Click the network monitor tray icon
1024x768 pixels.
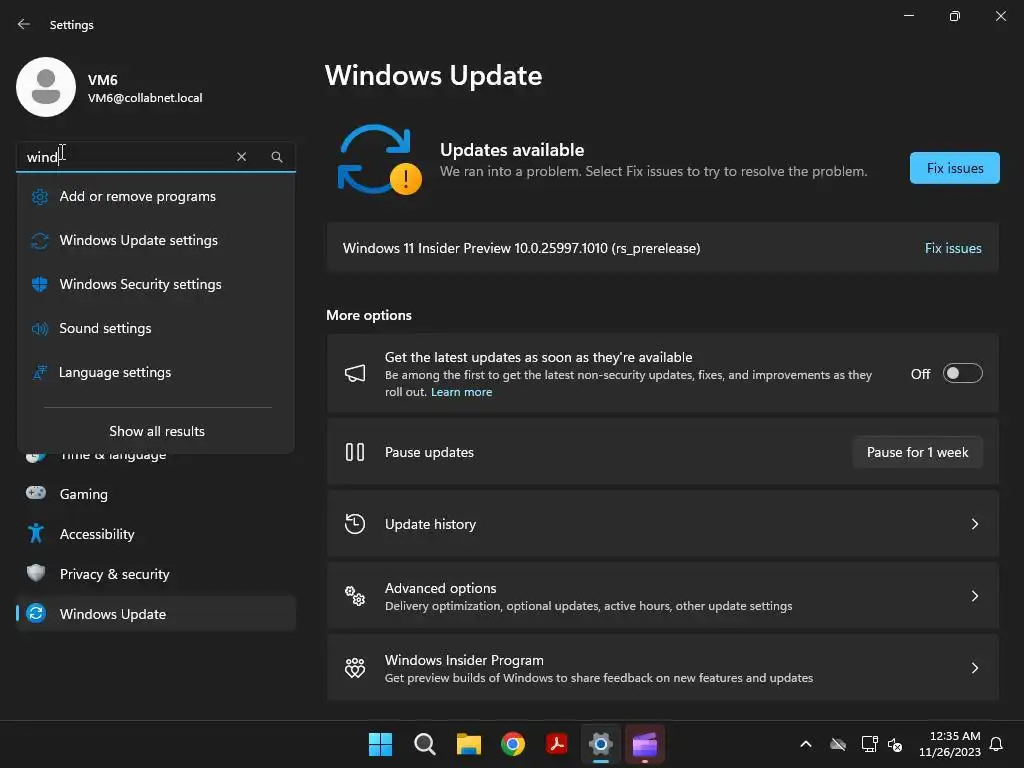869,744
